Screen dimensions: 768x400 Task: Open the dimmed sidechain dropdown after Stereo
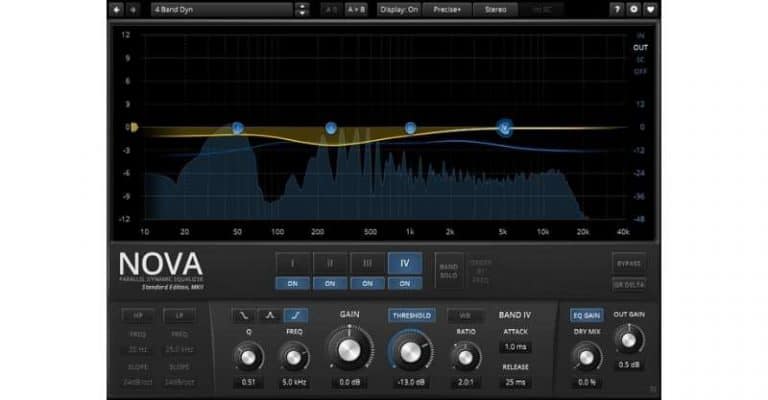point(541,9)
